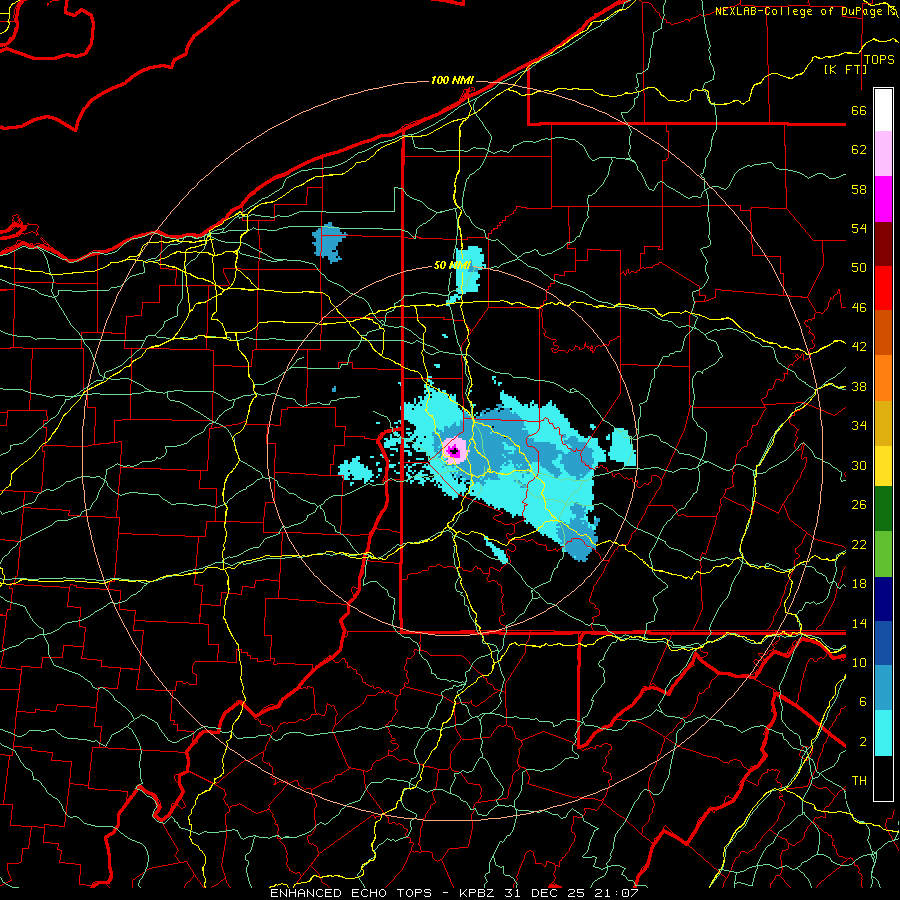Click the isolated blue echo northwest of radar

click(x=329, y=242)
